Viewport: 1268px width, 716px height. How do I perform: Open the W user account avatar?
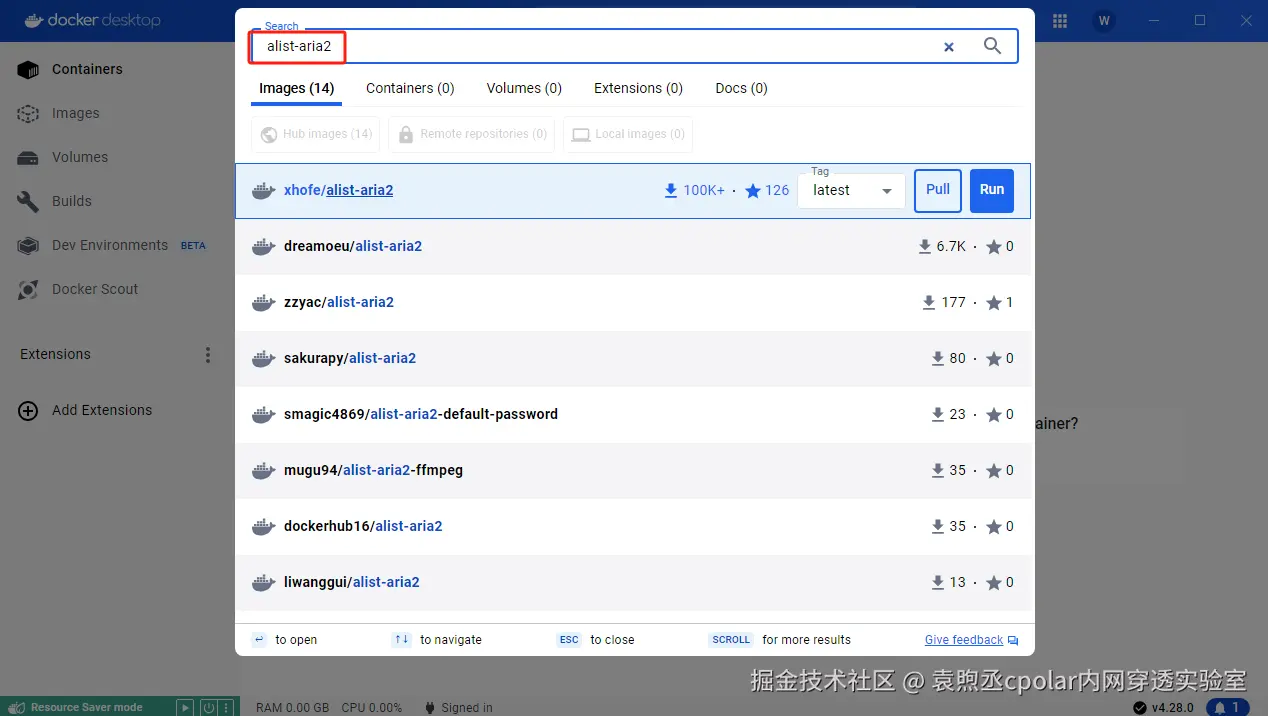coord(1104,21)
